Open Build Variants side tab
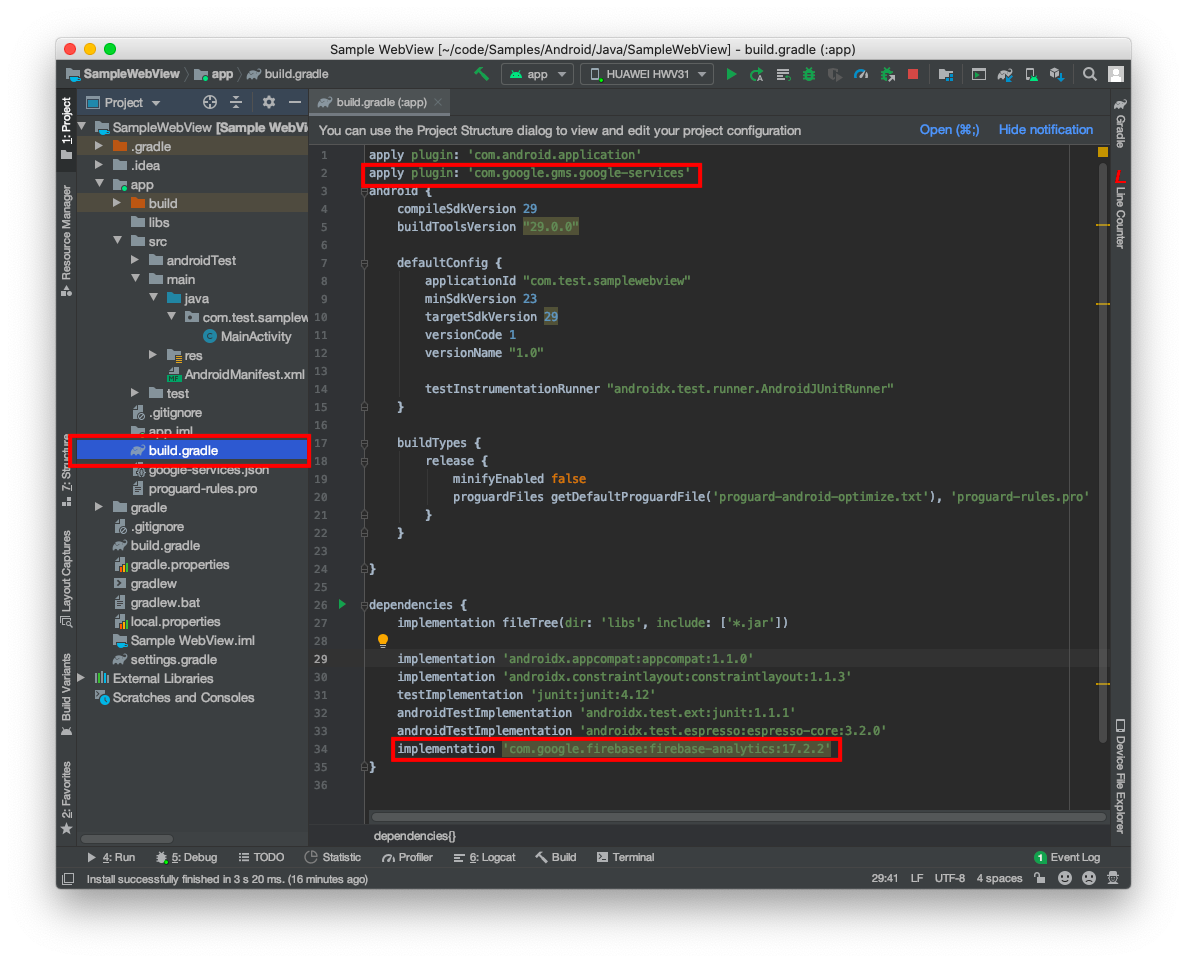The width and height of the screenshot is (1187, 963). pos(67,693)
